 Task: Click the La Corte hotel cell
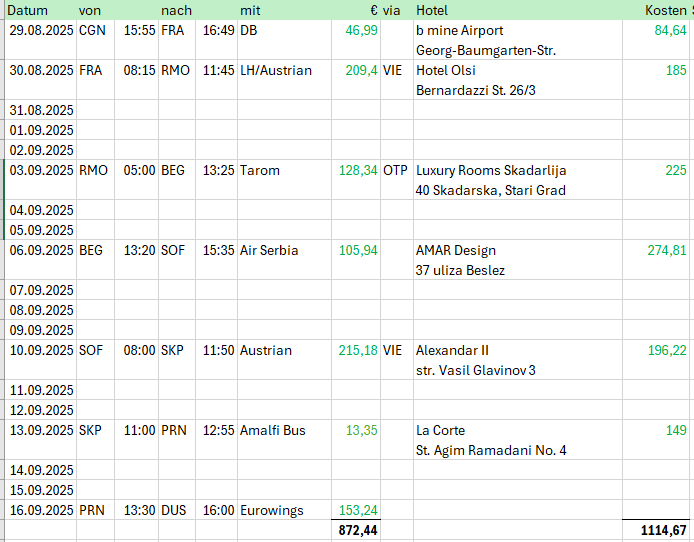click(518, 440)
